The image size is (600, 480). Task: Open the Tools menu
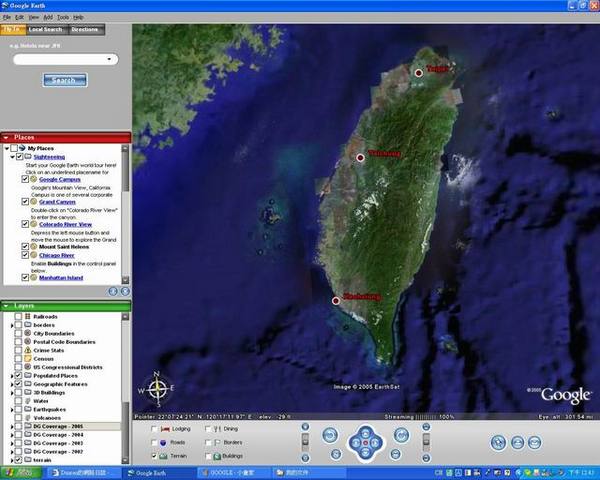(x=63, y=17)
